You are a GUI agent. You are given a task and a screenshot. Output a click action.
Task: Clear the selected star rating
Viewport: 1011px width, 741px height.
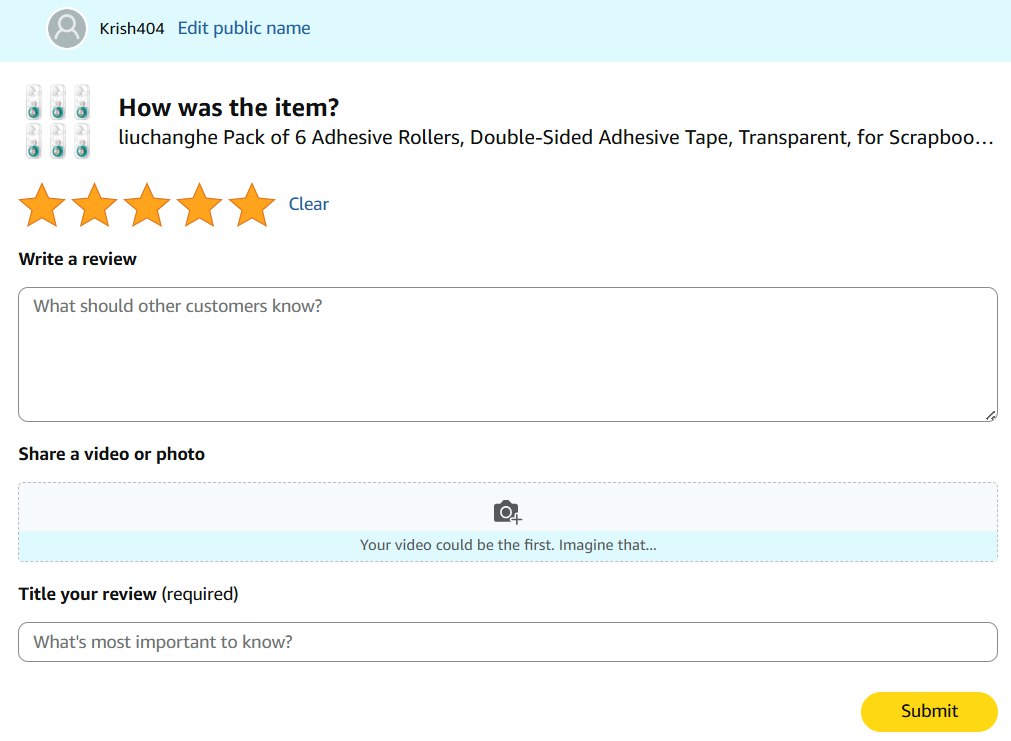coord(308,204)
